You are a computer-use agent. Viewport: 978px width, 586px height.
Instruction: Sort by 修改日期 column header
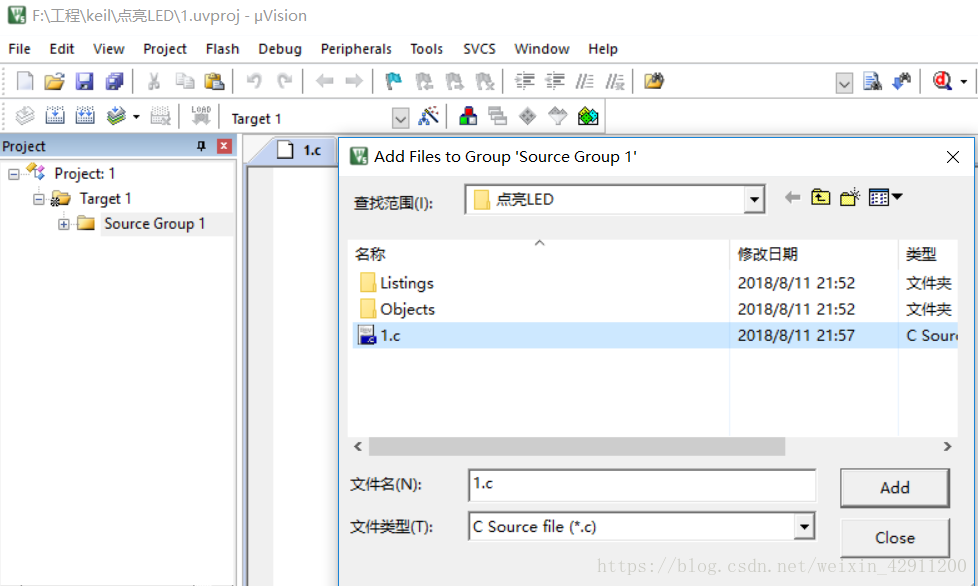813,254
